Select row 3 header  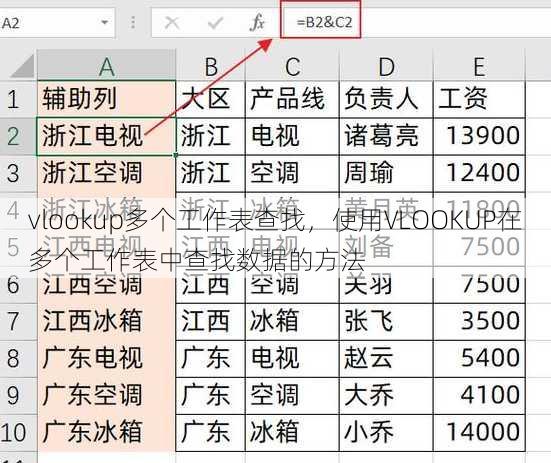click(x=18, y=173)
